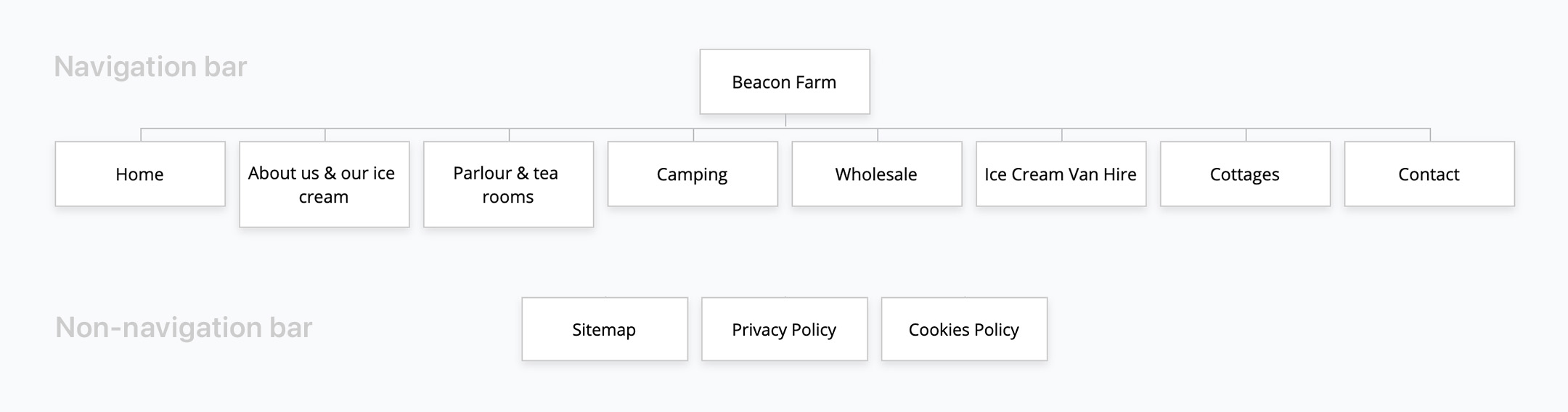Select About us & our ice cream node

(x=324, y=185)
